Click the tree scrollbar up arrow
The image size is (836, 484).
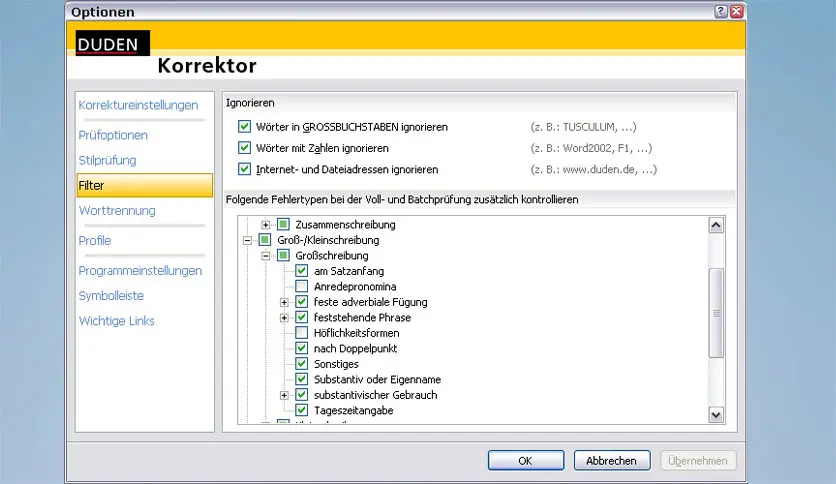tap(716, 225)
